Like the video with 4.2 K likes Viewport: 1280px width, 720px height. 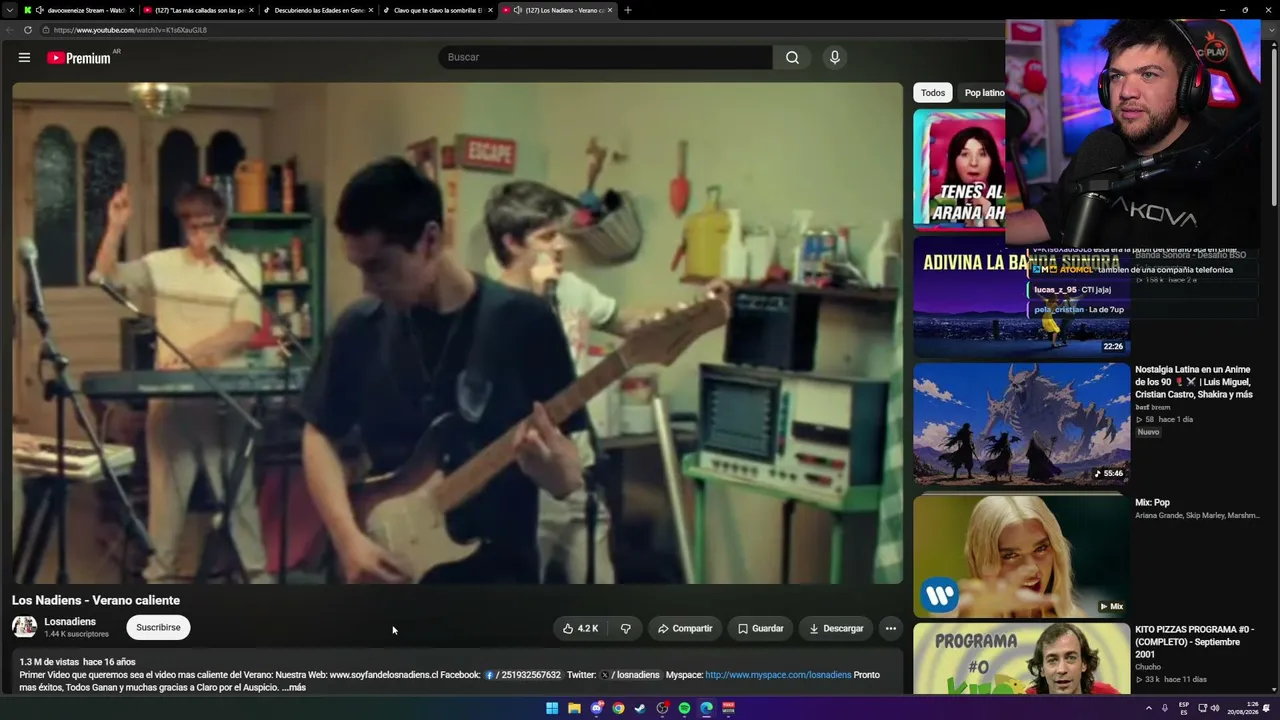pos(581,629)
